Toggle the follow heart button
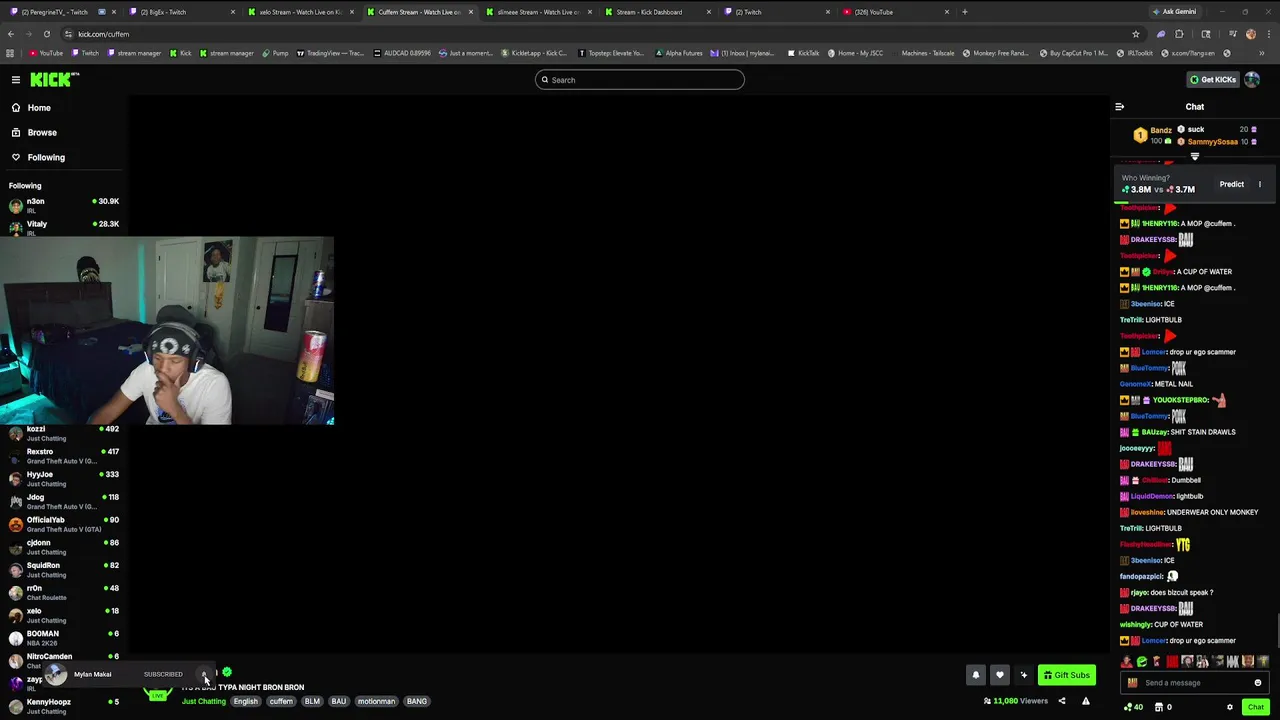 pyautogui.click(x=999, y=675)
